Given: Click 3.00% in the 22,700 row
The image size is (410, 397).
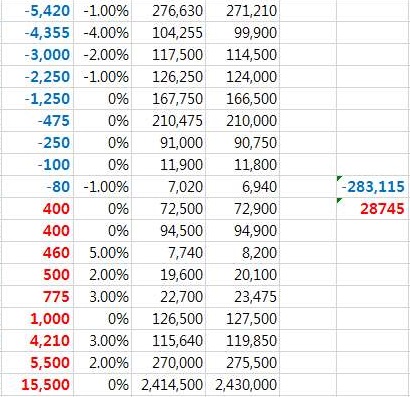Looking at the screenshot, I should coord(102,297).
